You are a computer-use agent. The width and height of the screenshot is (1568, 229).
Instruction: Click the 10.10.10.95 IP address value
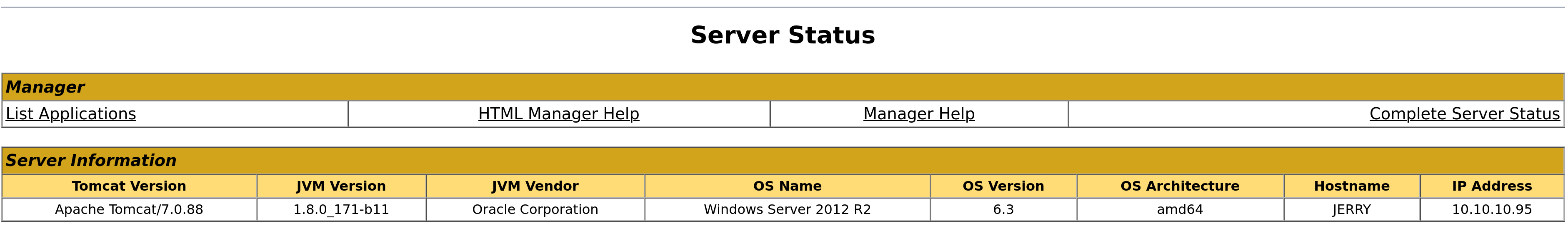pos(1492,209)
